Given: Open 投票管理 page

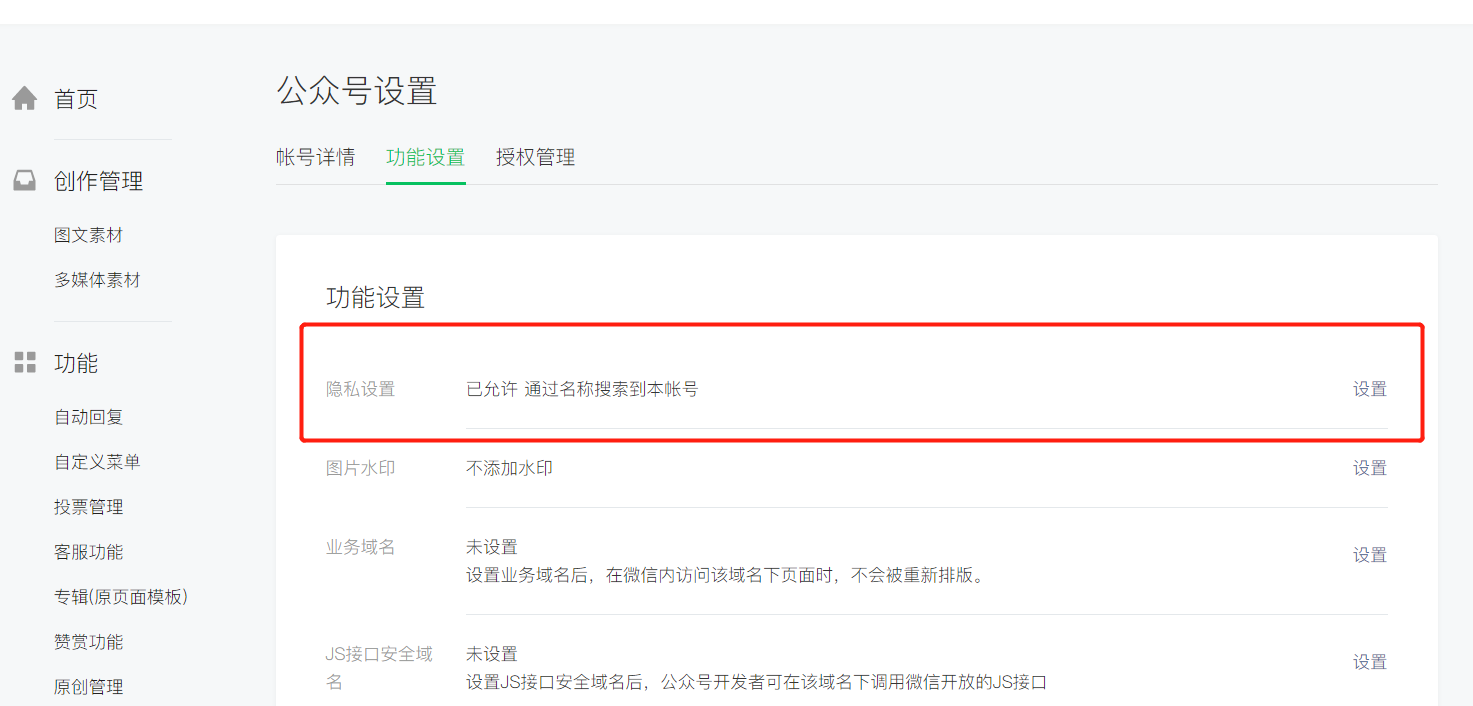Looking at the screenshot, I should 89,507.
